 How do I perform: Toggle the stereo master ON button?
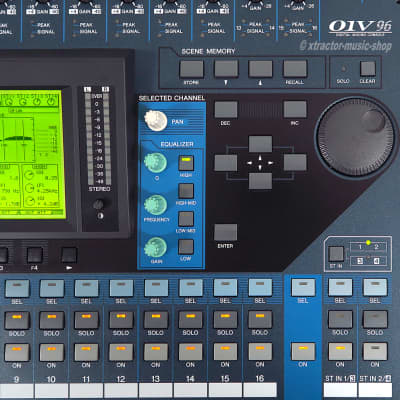tap(303, 352)
